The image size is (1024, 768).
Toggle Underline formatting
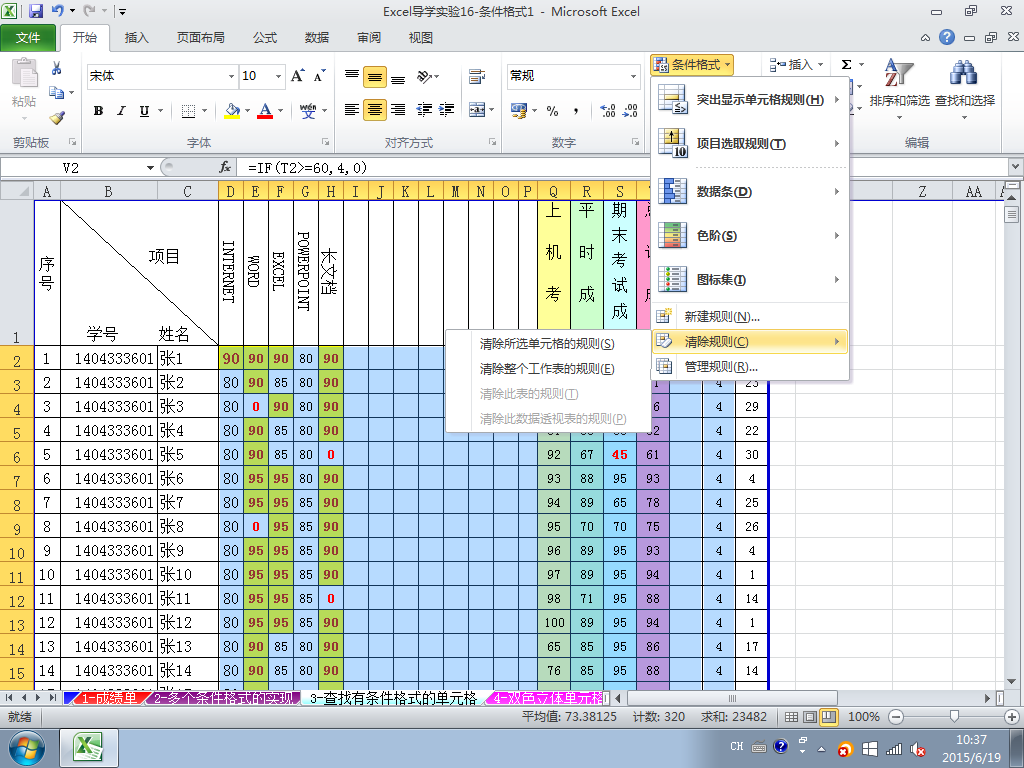[x=144, y=111]
